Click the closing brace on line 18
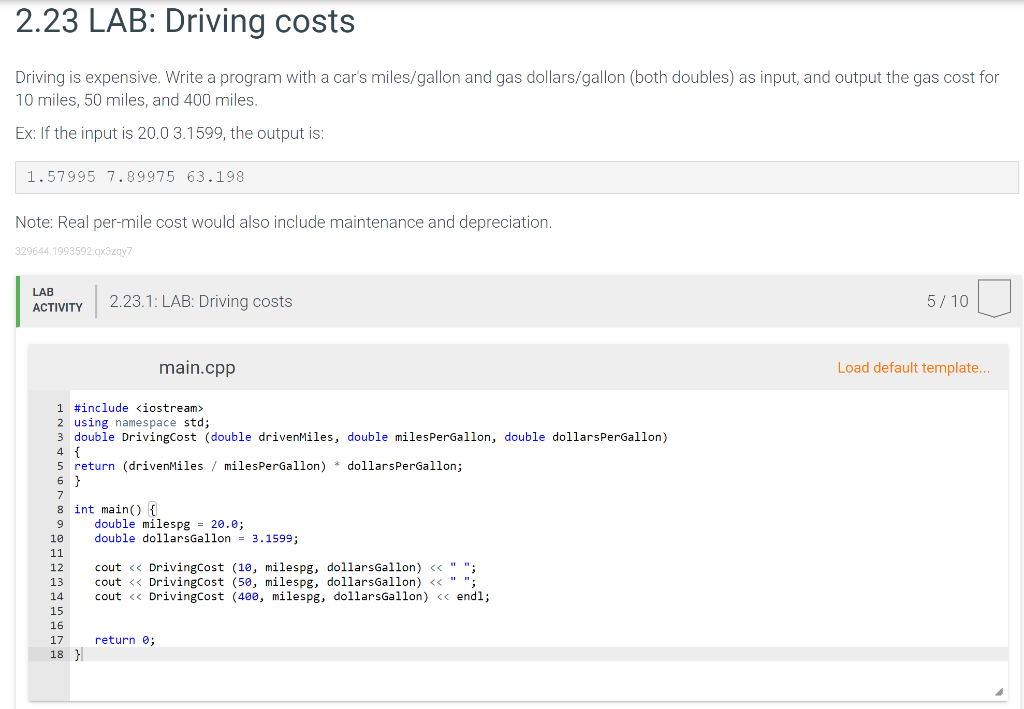Image resolution: width=1024 pixels, height=709 pixels. coord(76,653)
